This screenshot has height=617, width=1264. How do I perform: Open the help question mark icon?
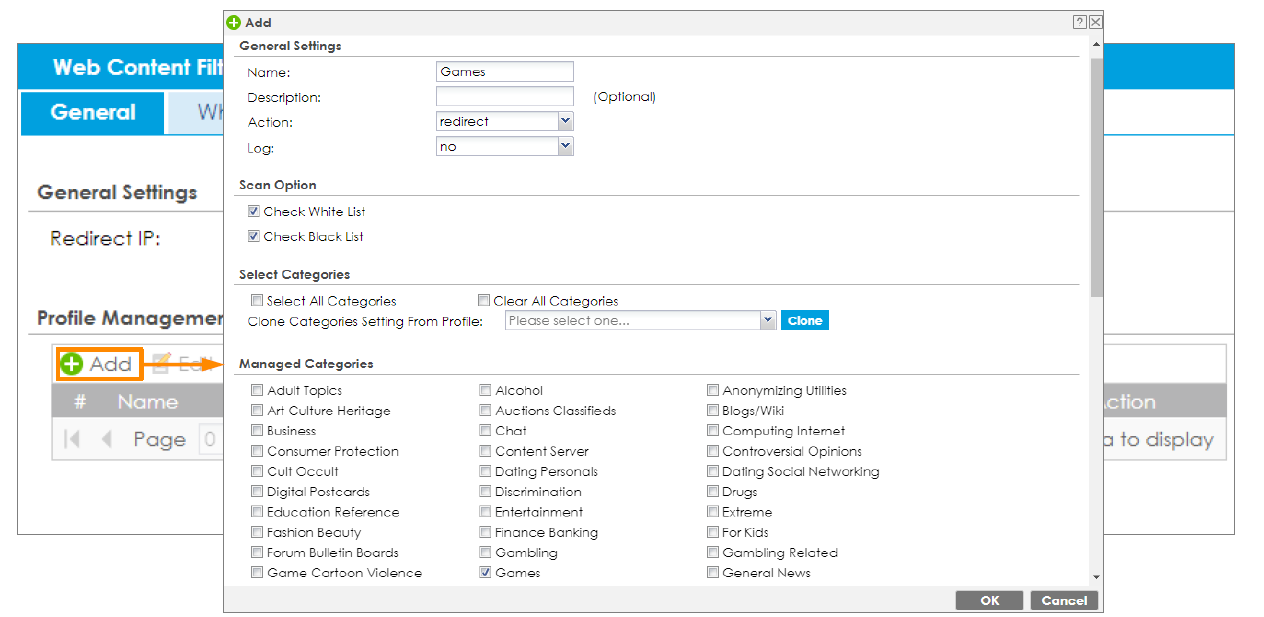(1079, 21)
